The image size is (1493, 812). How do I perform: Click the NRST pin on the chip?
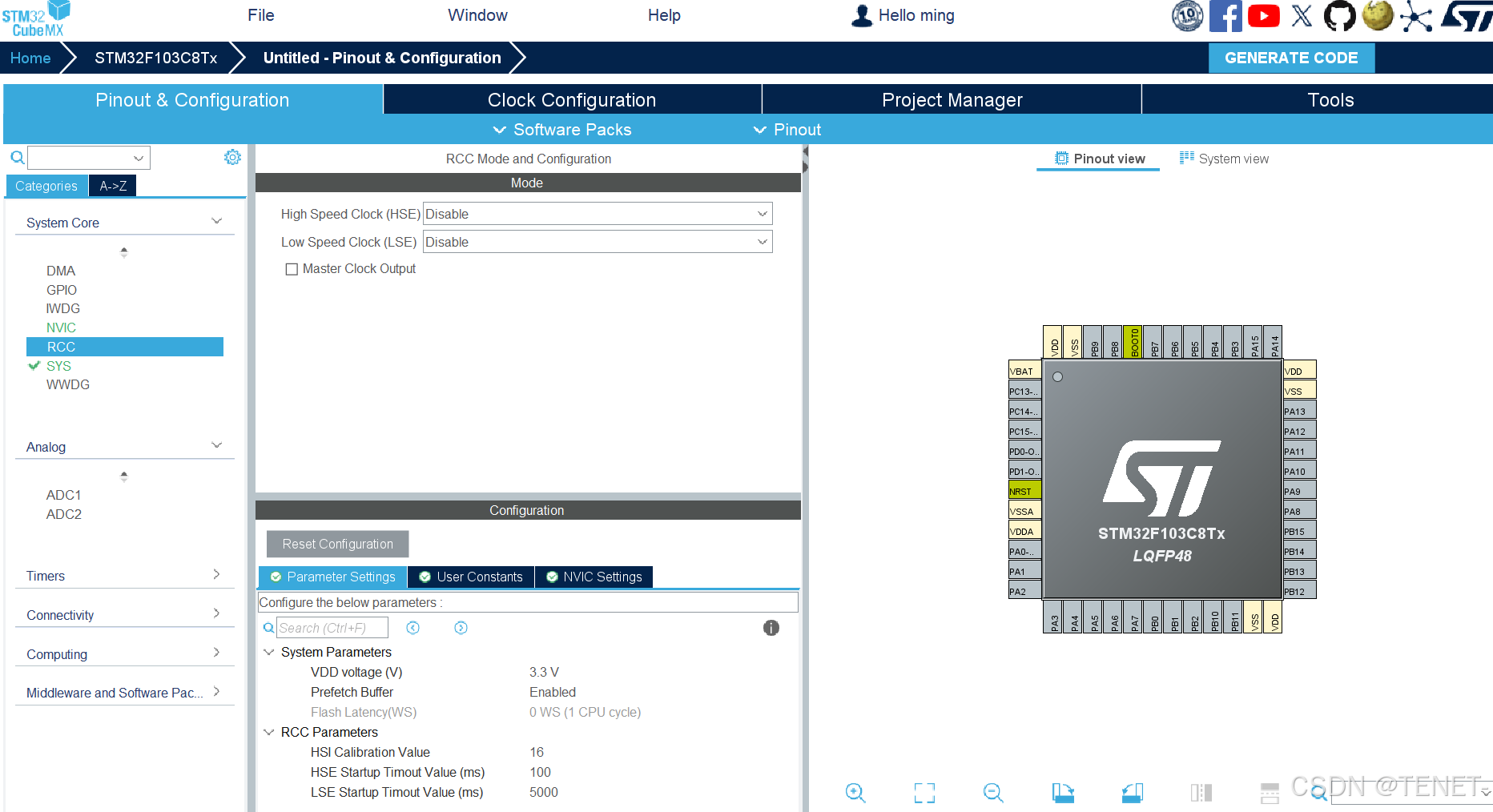pos(1024,491)
